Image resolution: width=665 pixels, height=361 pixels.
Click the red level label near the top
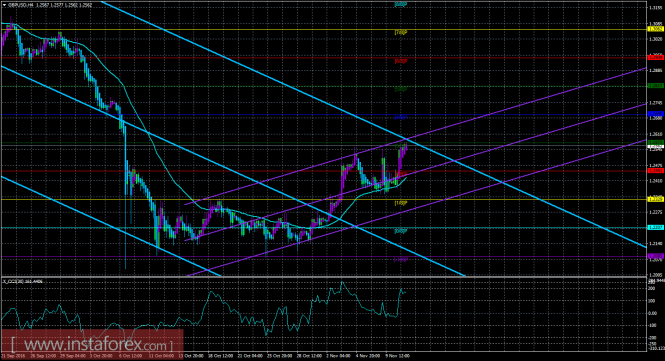(401, 61)
